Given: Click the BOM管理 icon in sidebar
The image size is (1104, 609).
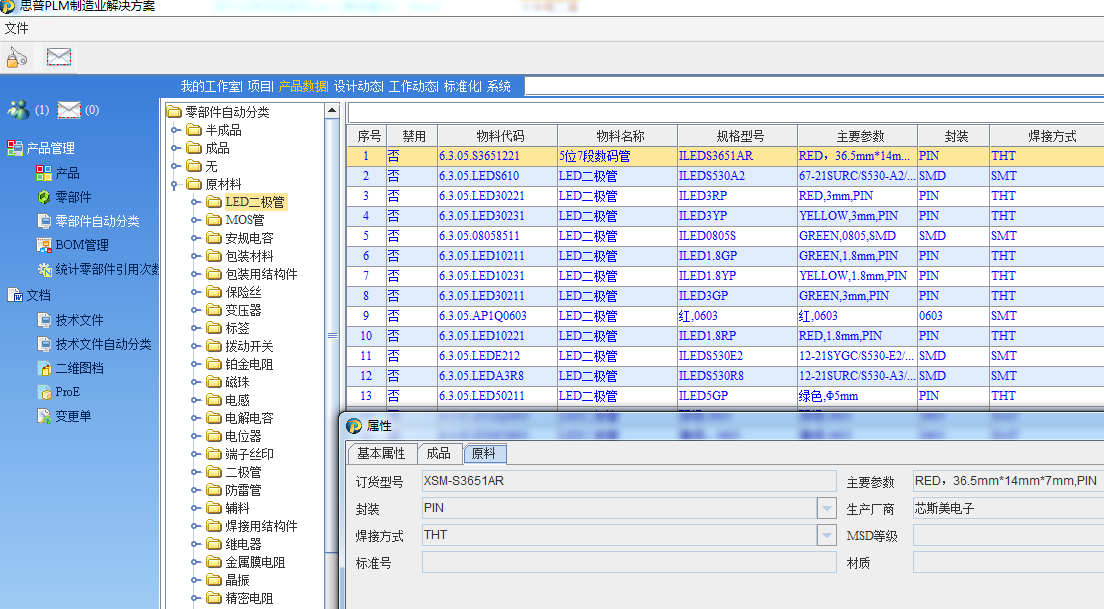Looking at the screenshot, I should pos(43,245).
